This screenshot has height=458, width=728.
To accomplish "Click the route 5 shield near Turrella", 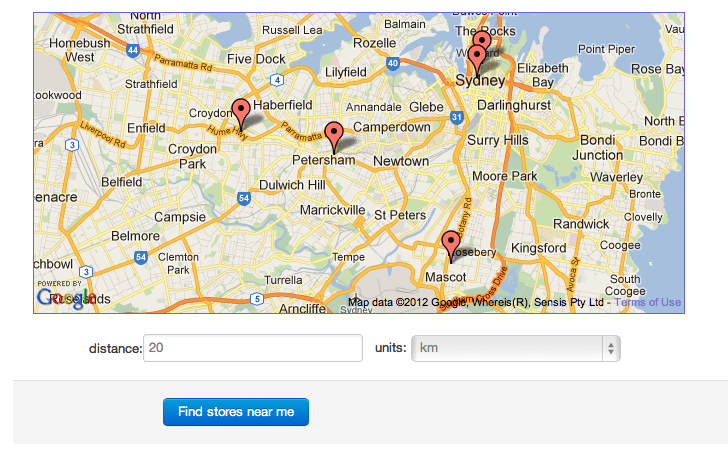I will click(257, 298).
